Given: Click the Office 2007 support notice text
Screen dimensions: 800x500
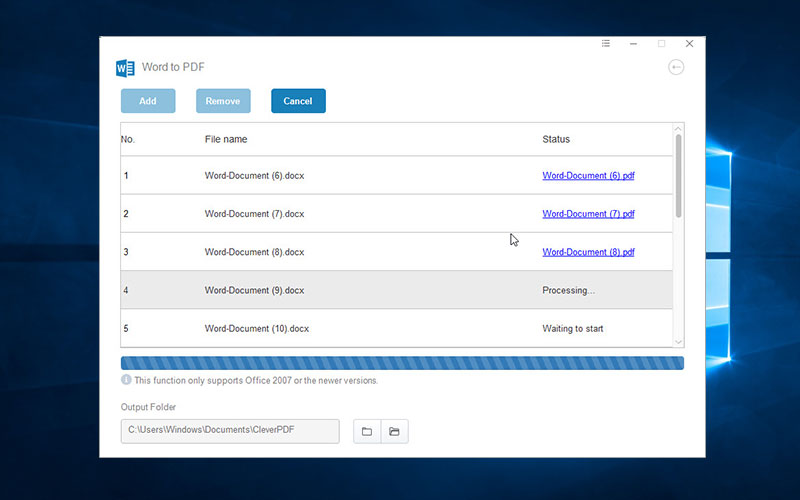Looking at the screenshot, I should pos(256,381).
